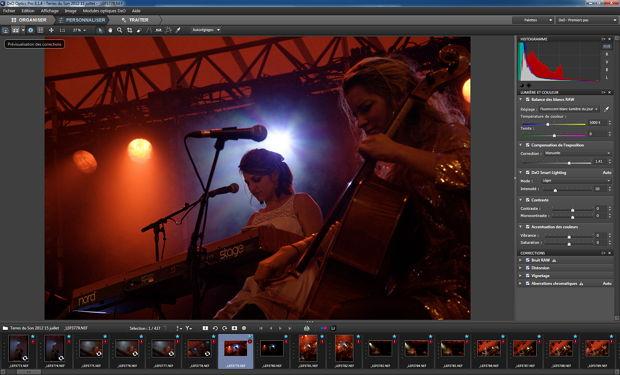Screen dimensions: 620x375
Task: Select the dust removal tool
Action: (x=139, y=30)
